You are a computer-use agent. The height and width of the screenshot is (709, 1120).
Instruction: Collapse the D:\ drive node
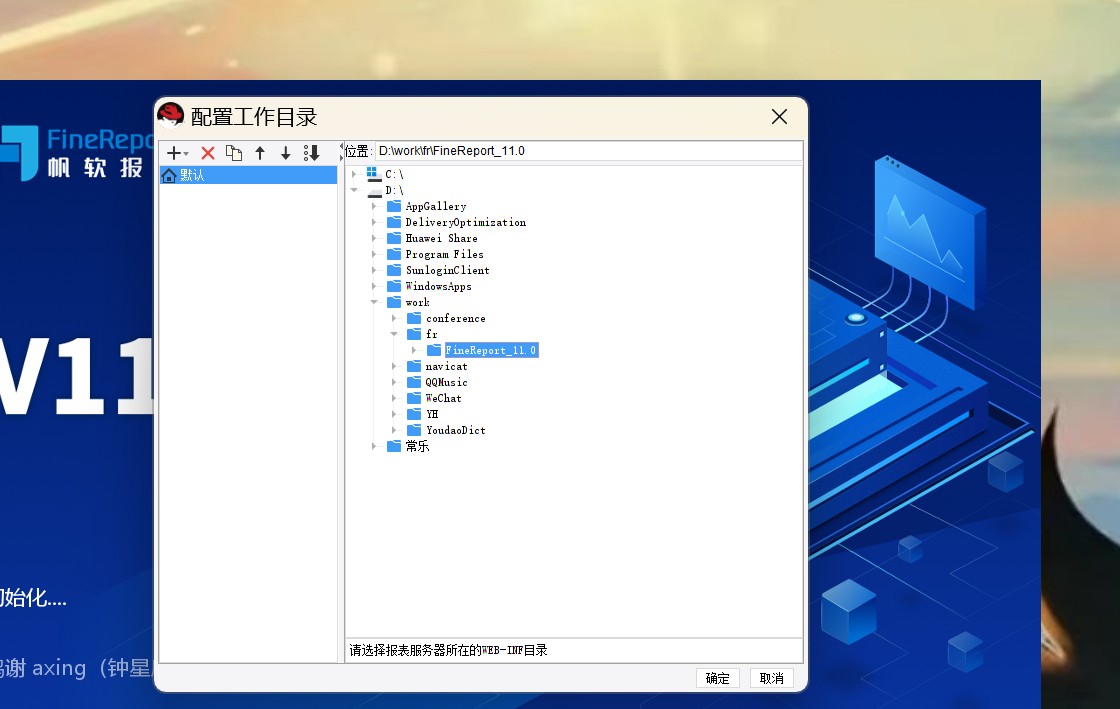click(x=354, y=191)
